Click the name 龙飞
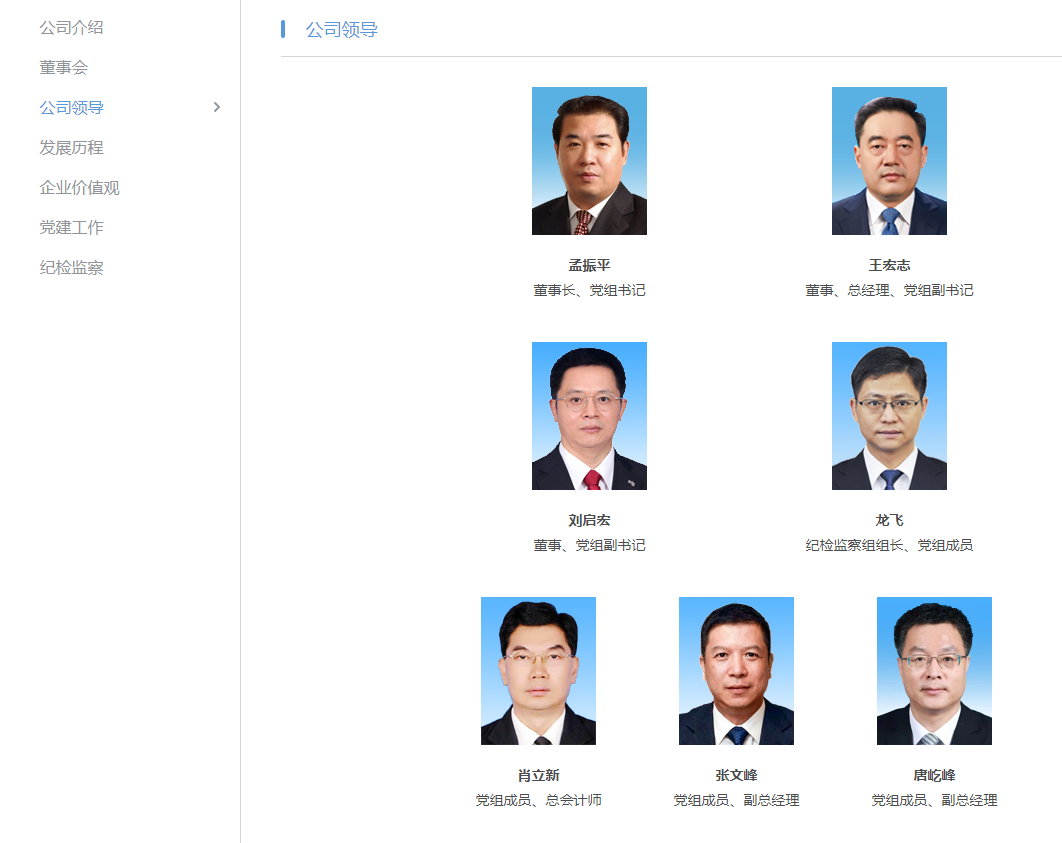 [x=889, y=520]
